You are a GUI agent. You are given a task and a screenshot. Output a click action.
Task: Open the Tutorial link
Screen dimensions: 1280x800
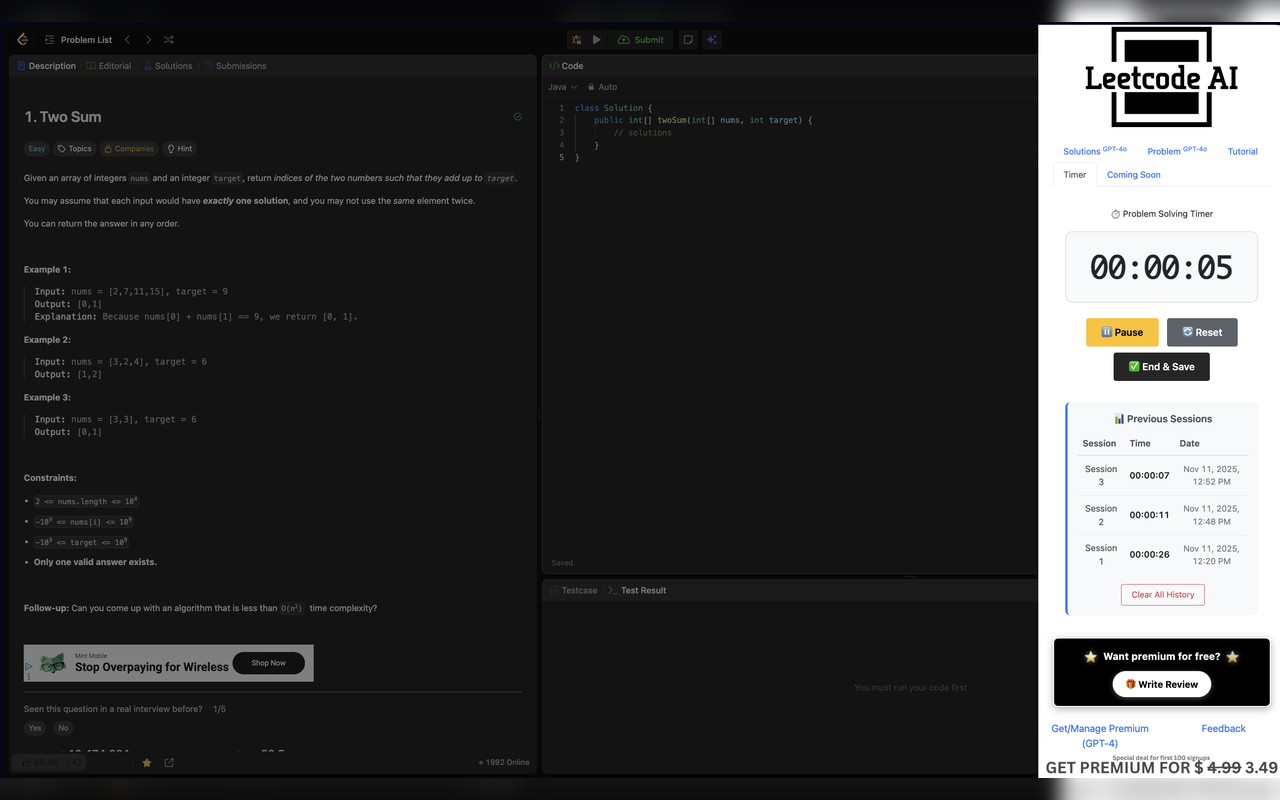(1243, 152)
